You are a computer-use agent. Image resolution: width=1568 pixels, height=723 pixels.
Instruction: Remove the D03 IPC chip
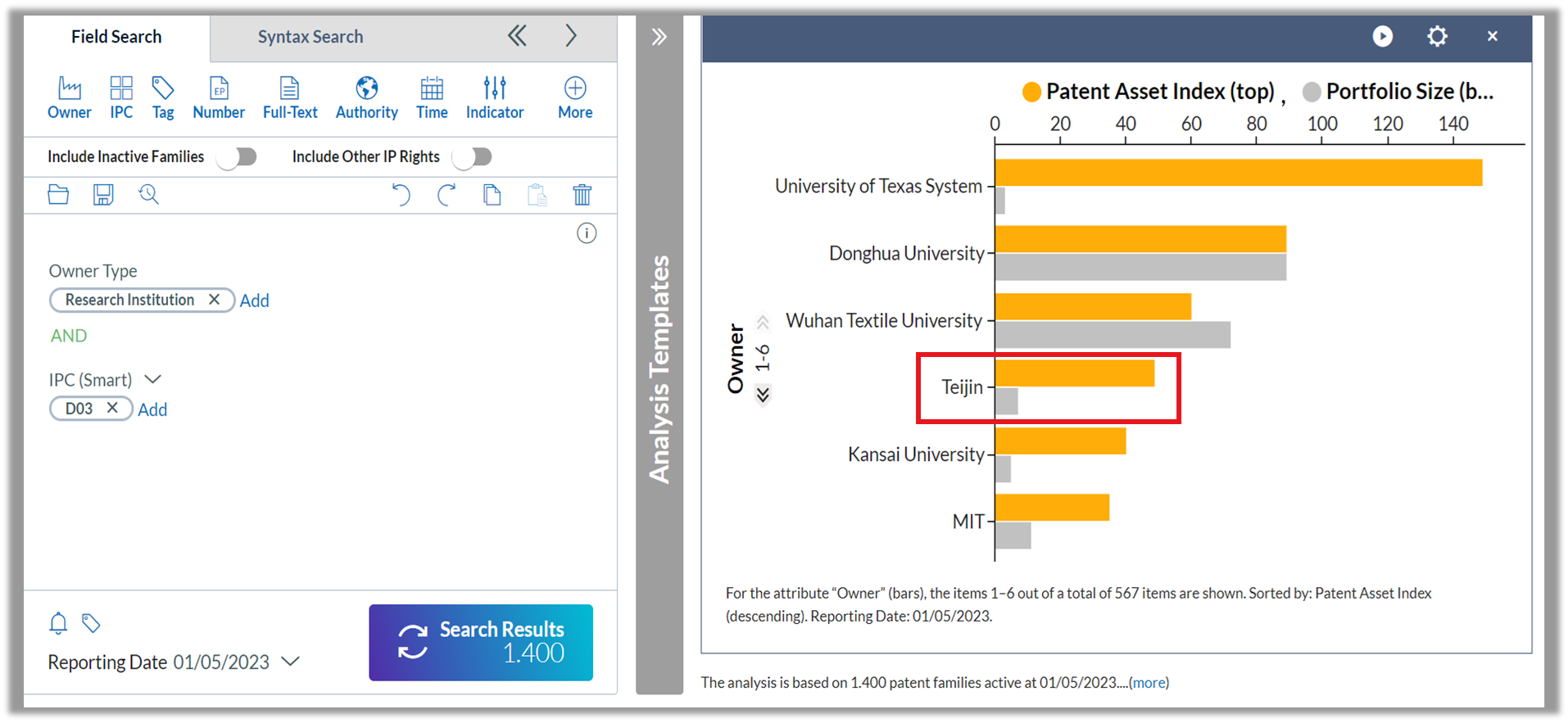[x=112, y=408]
